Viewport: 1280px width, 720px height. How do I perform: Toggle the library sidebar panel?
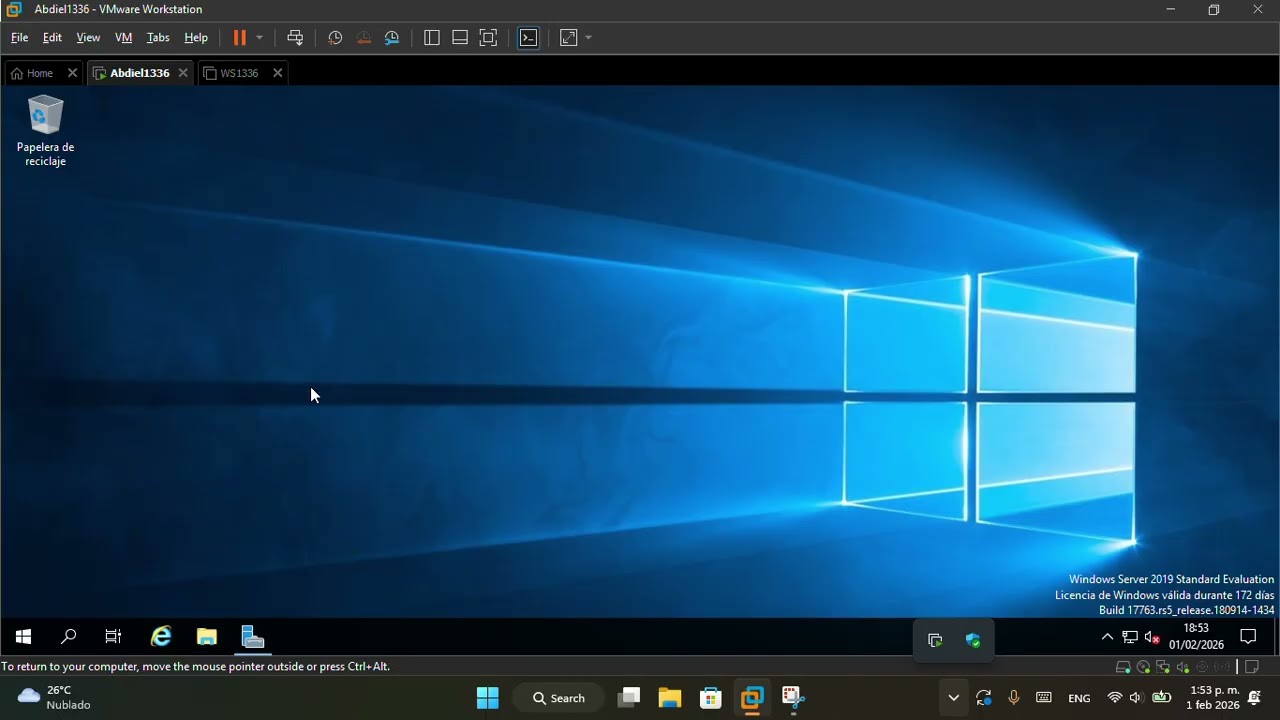click(x=432, y=38)
